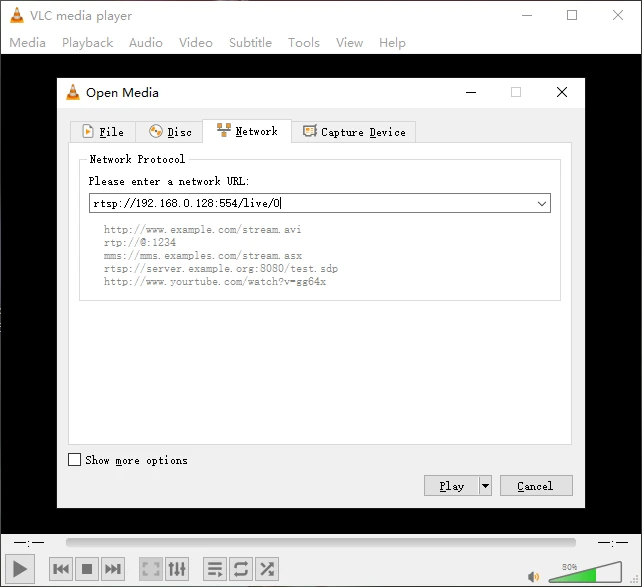This screenshot has width=642, height=587.
Task: Click remaining time label right of seek bar
Action: coord(613,543)
